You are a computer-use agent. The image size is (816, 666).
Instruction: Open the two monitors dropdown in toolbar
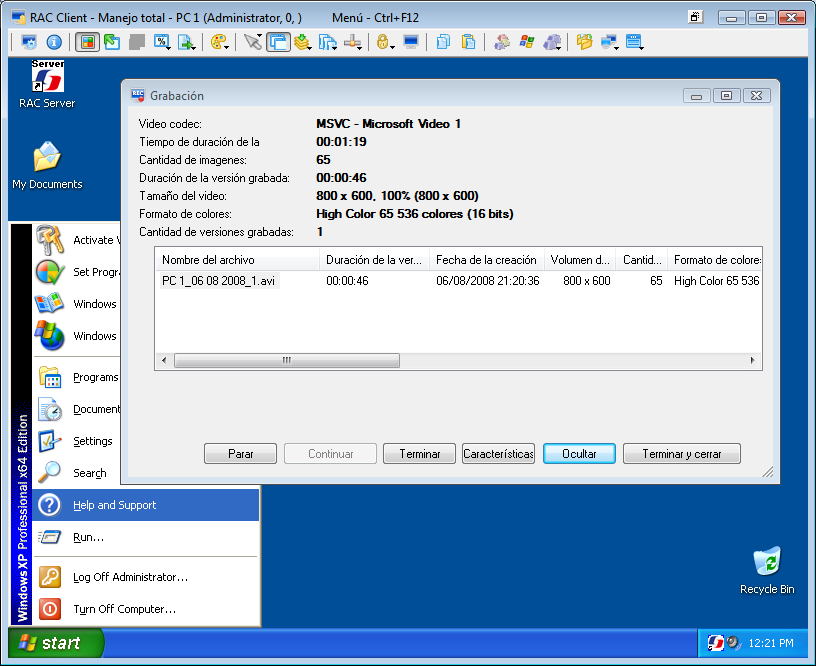tap(609, 42)
